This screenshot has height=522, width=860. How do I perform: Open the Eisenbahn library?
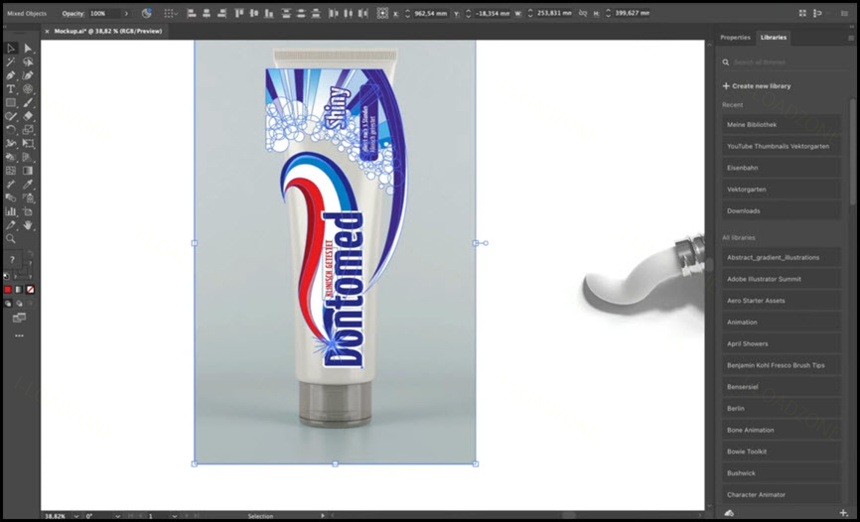point(781,168)
